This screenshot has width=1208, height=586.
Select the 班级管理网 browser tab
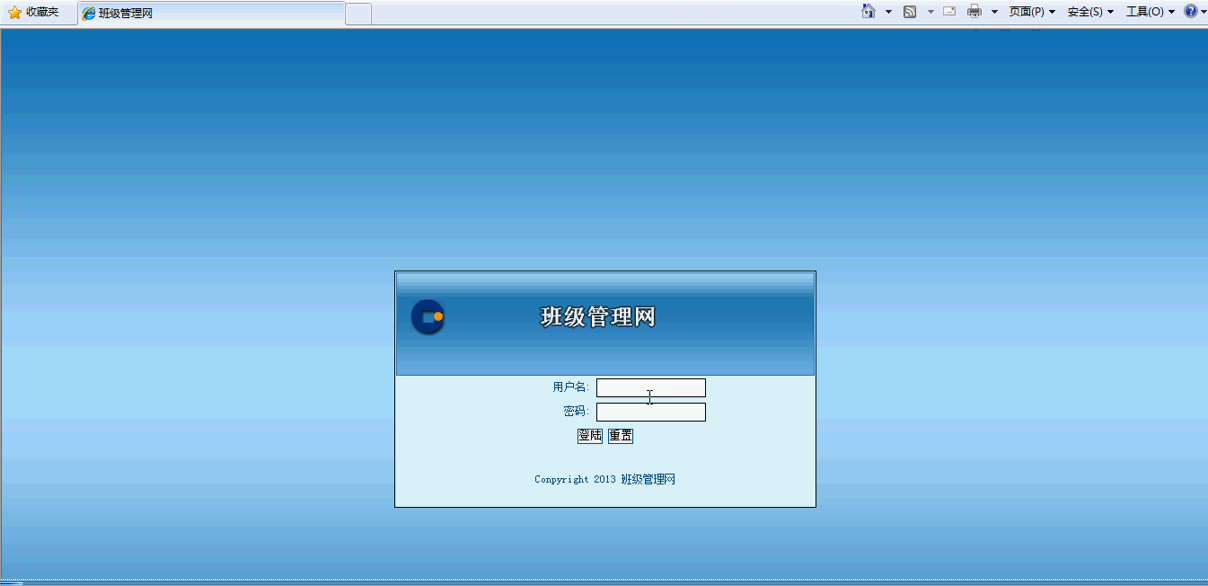(211, 13)
